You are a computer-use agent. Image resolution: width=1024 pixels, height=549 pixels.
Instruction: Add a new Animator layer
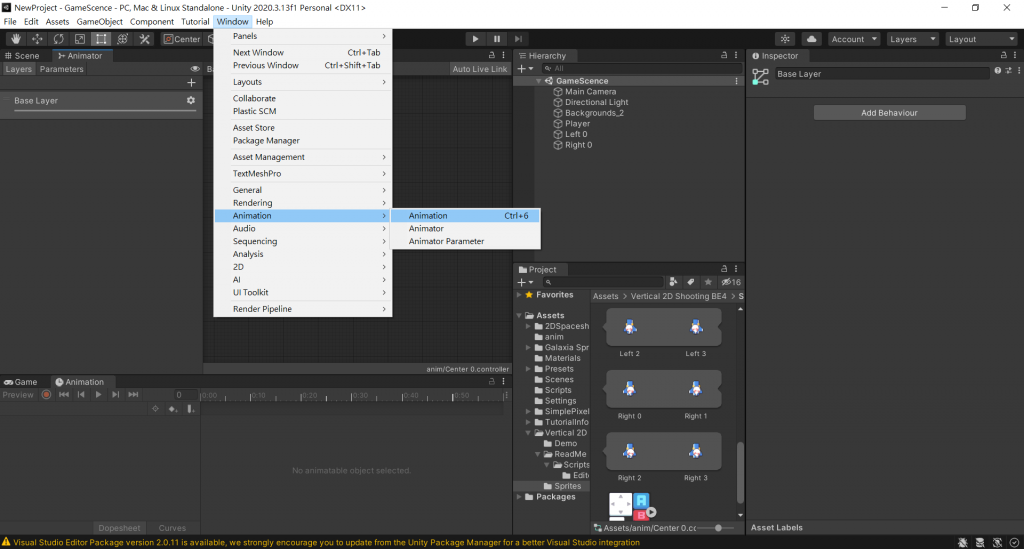[191, 83]
